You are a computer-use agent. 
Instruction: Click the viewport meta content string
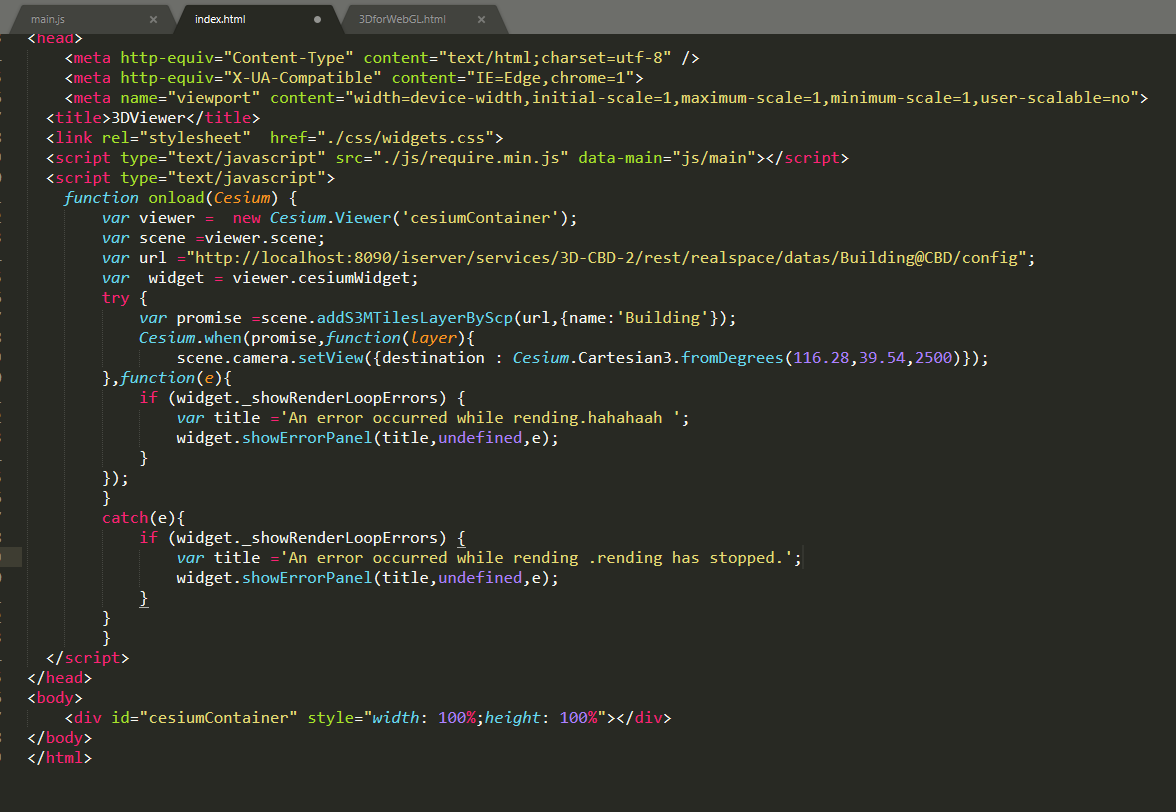(742, 98)
